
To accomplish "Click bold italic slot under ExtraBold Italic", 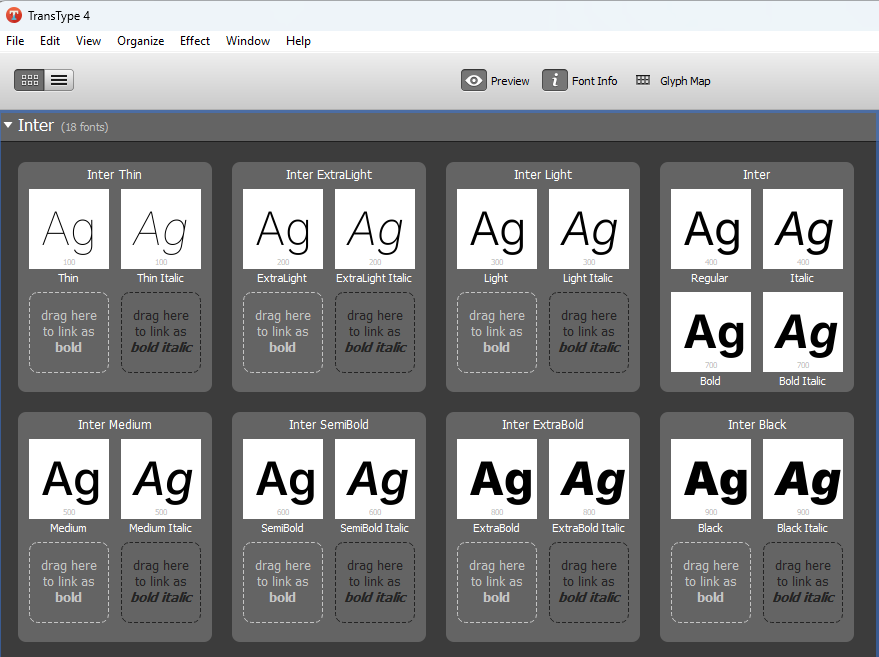I will 589,582.
